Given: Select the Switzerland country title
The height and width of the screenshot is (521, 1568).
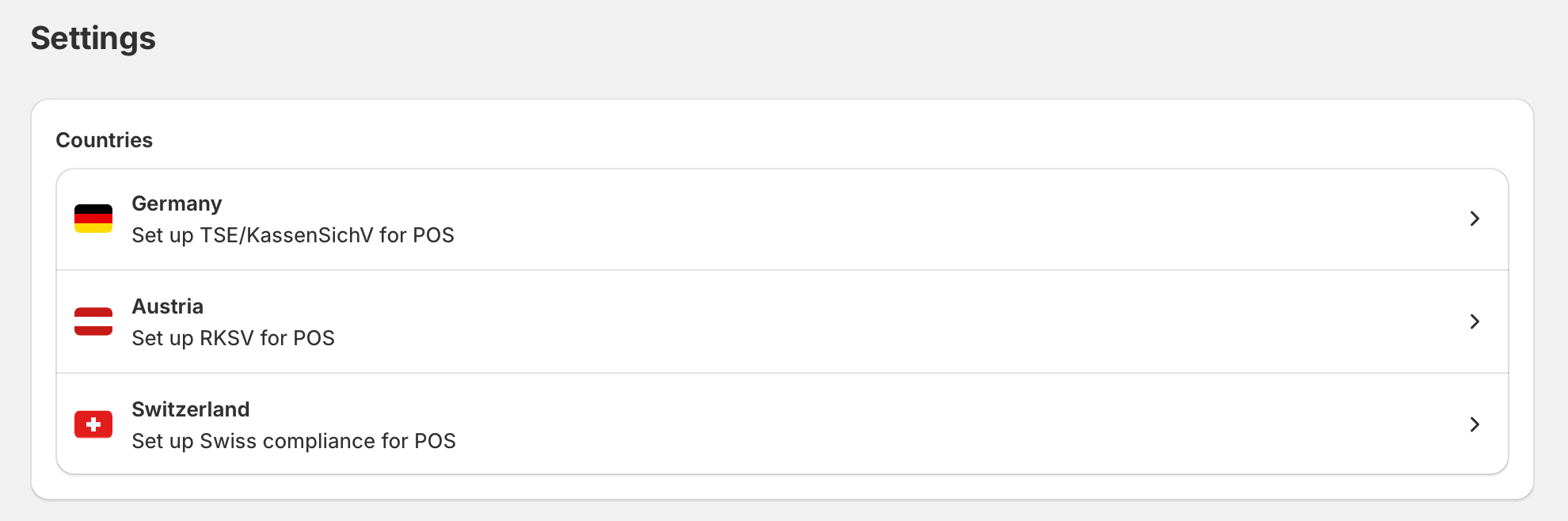Looking at the screenshot, I should click(x=190, y=409).
